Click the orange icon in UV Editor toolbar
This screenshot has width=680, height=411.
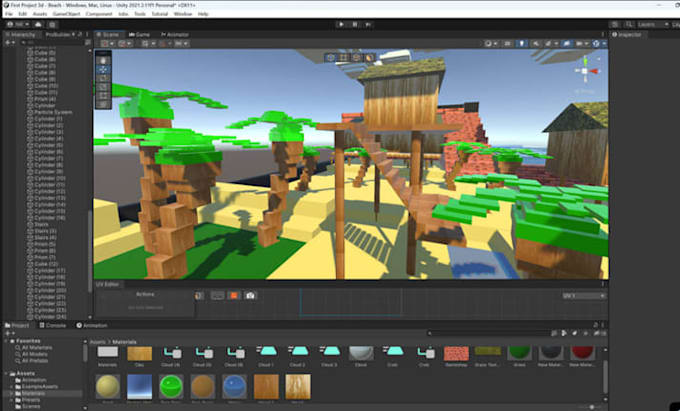(234, 295)
